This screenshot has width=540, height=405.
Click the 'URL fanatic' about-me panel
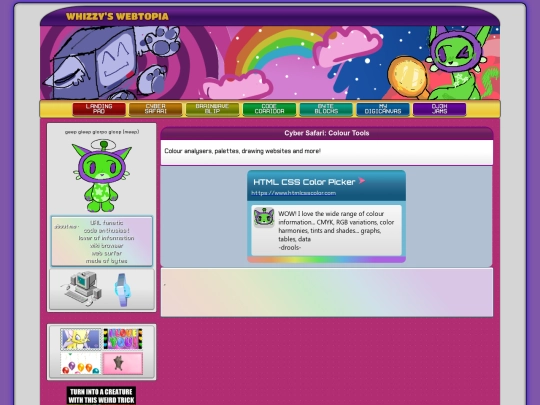102,241
